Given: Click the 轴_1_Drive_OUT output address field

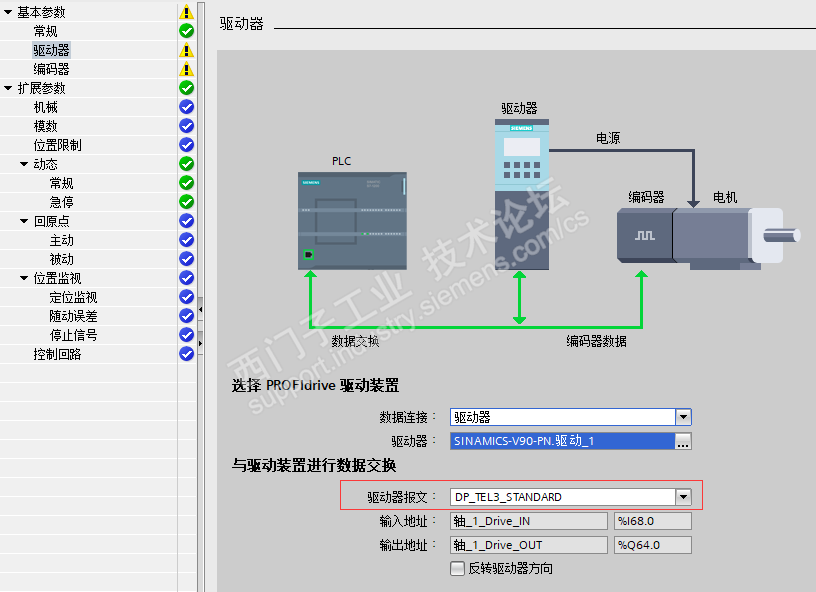Looking at the screenshot, I should tap(529, 545).
